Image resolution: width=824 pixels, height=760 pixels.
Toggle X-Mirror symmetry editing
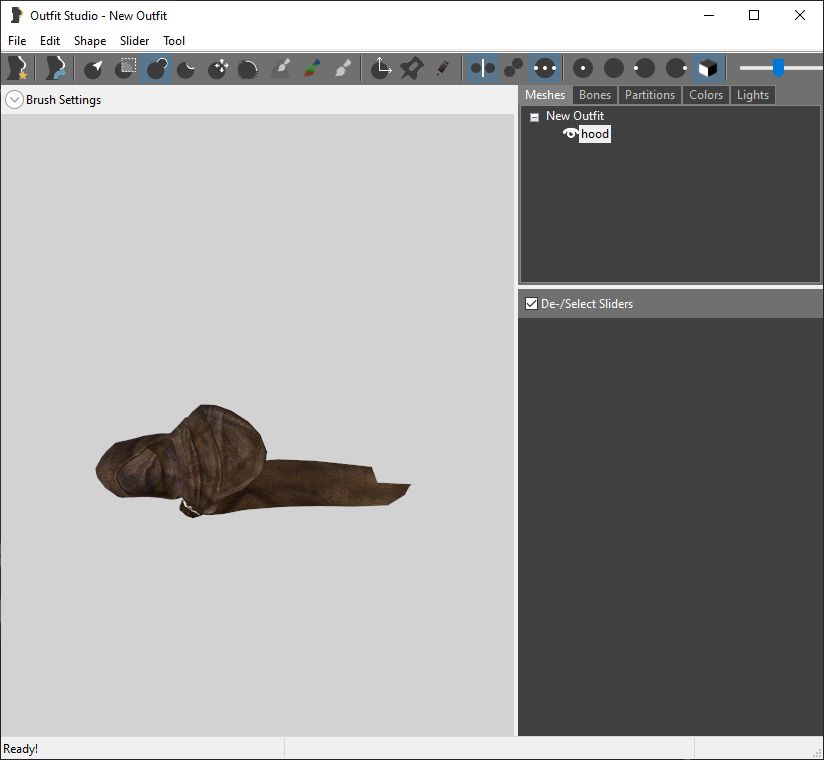pyautogui.click(x=482, y=68)
